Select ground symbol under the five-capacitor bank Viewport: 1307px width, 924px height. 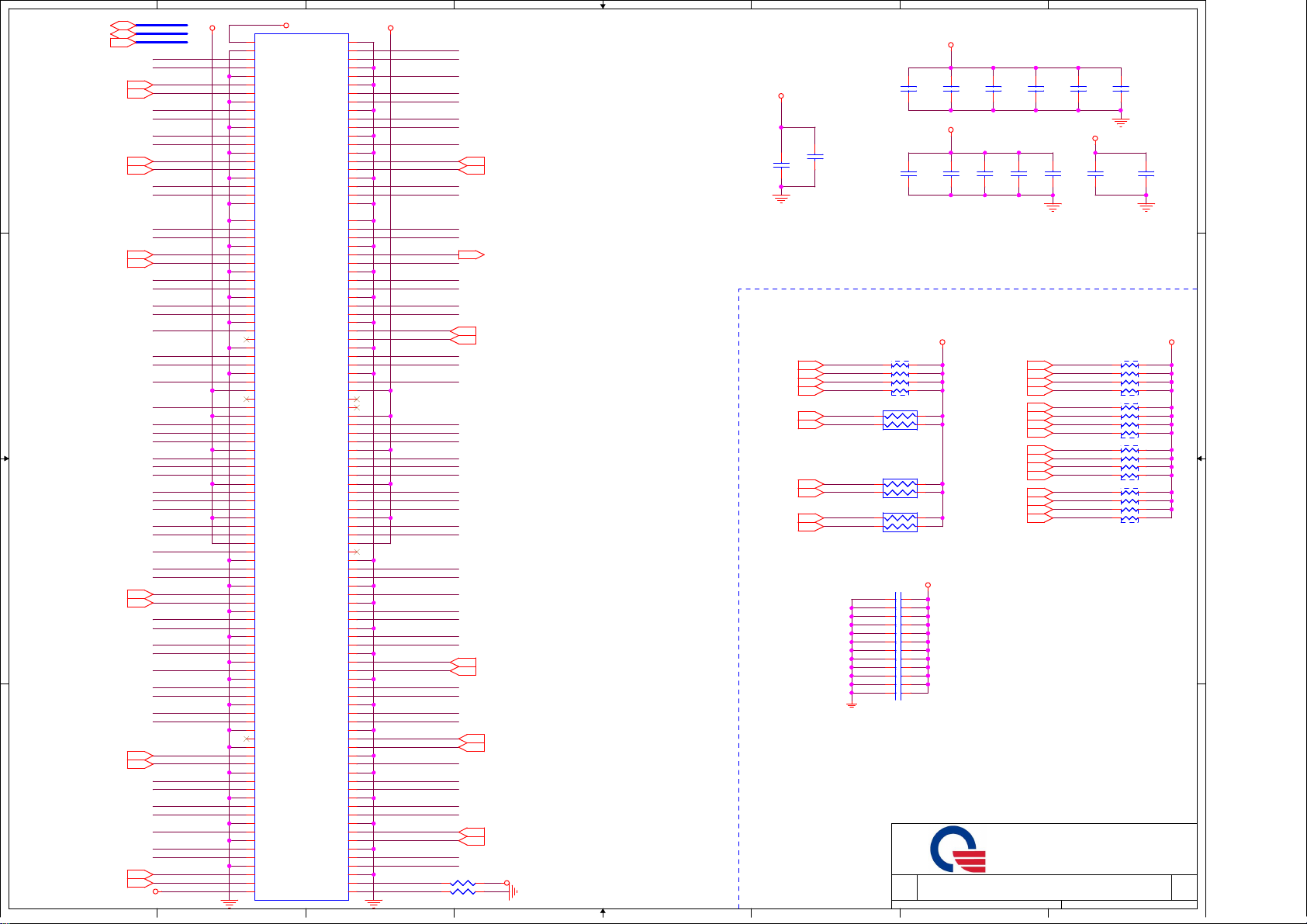coord(1053,207)
